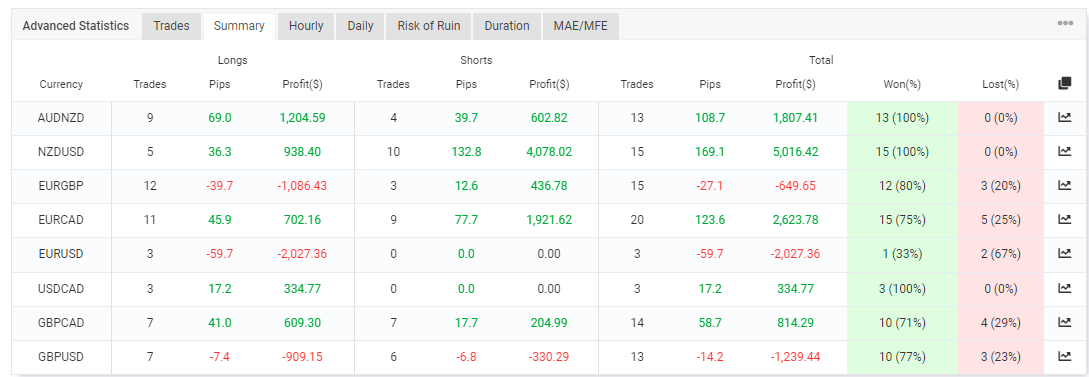Select the EURCAD currency cell
1089x377 pixels.
coord(61,220)
